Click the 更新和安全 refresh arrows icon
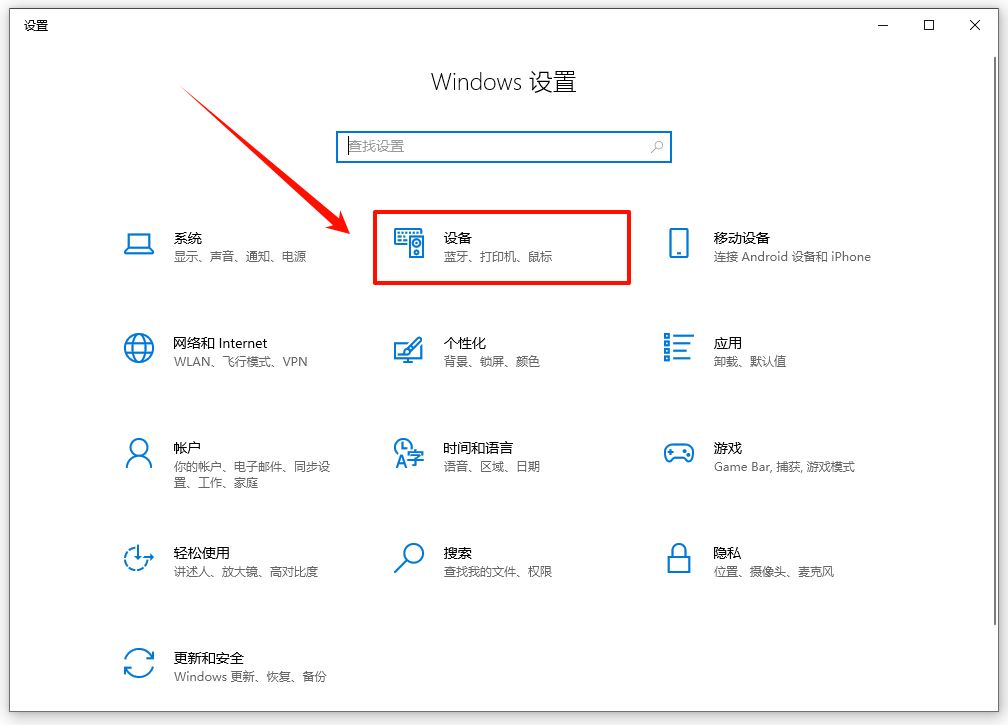This screenshot has height=725, width=1008. pos(139,664)
